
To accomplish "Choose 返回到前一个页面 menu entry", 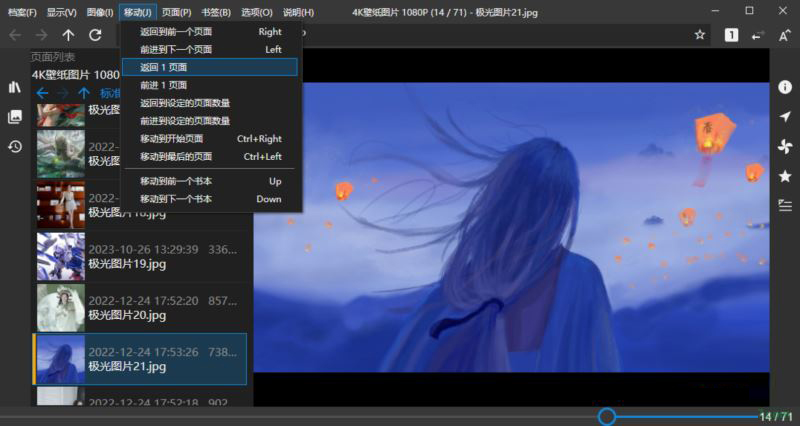I will [x=211, y=32].
